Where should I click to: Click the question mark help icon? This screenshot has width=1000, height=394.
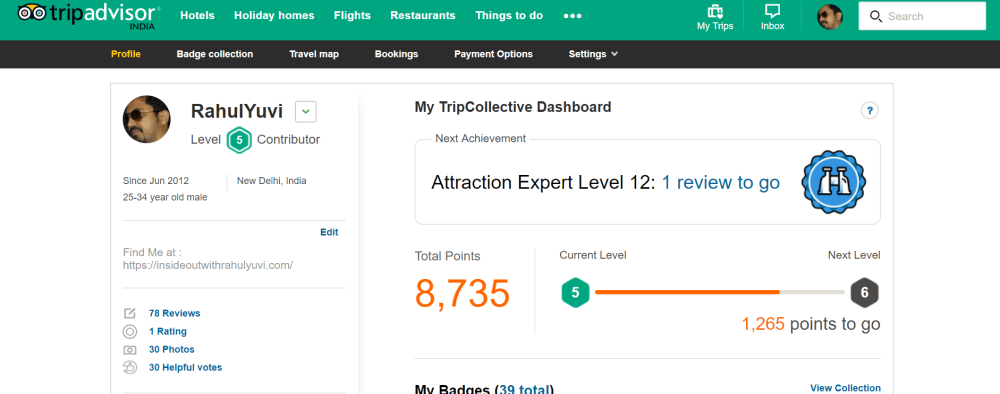(869, 110)
